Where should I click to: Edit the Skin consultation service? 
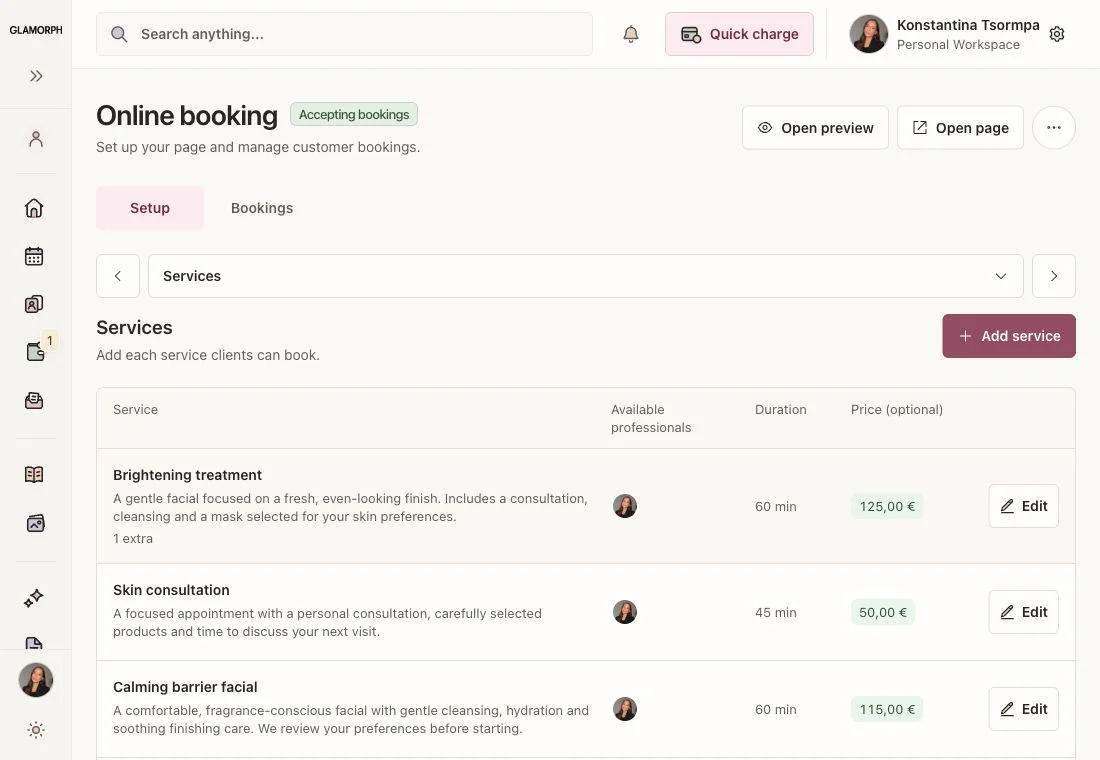coord(1024,612)
